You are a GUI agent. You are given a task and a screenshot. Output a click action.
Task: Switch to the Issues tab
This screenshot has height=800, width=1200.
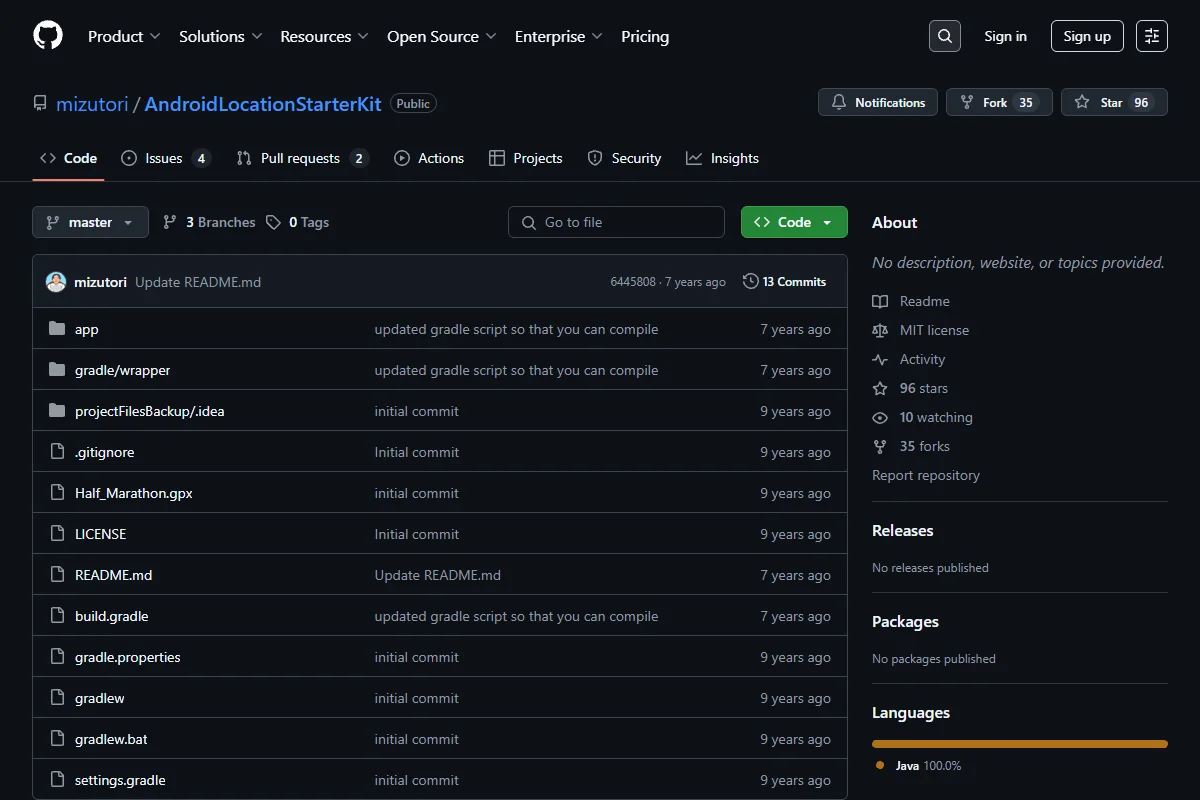[x=166, y=158]
